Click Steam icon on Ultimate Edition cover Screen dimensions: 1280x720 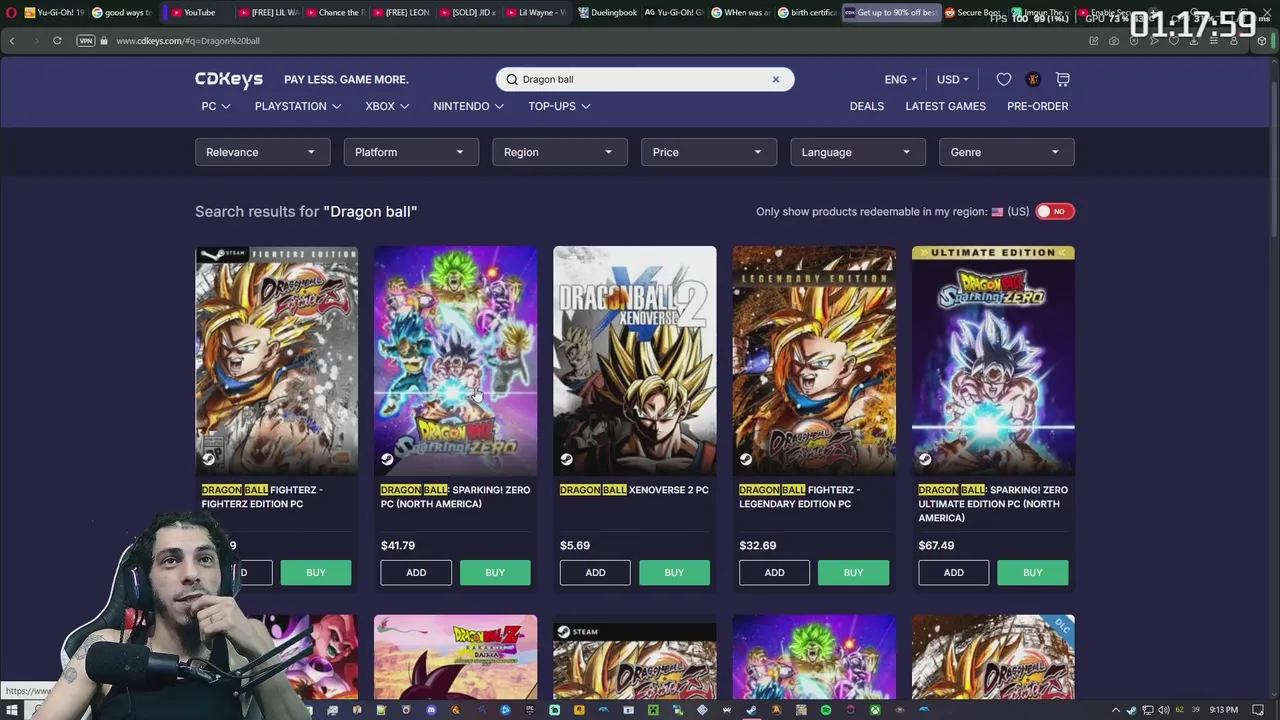925,459
